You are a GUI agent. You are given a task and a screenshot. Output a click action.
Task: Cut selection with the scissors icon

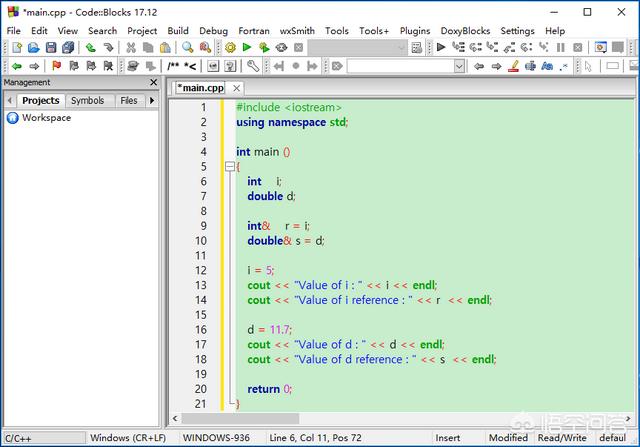coord(131,47)
